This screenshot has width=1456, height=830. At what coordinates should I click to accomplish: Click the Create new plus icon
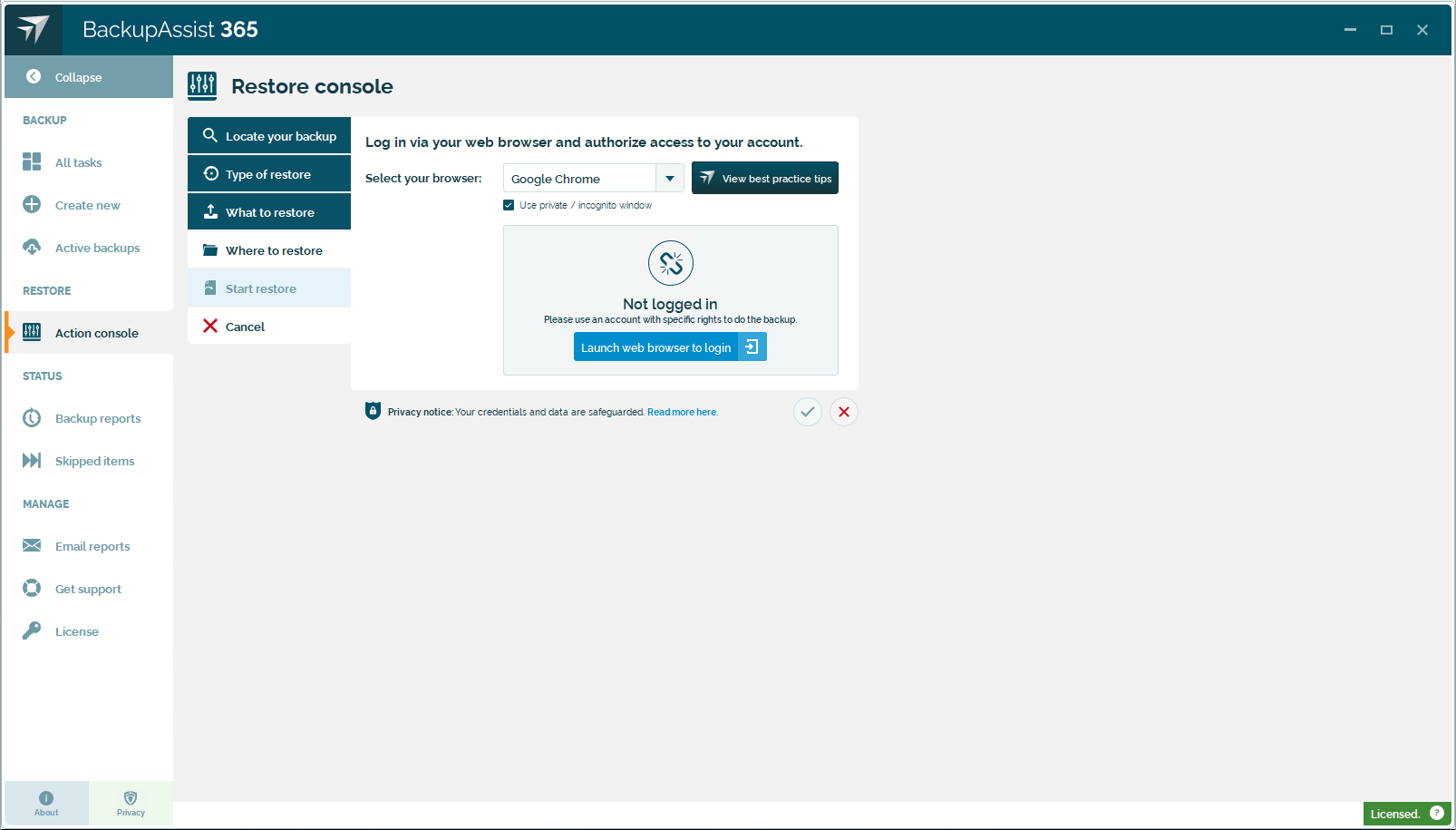click(32, 205)
